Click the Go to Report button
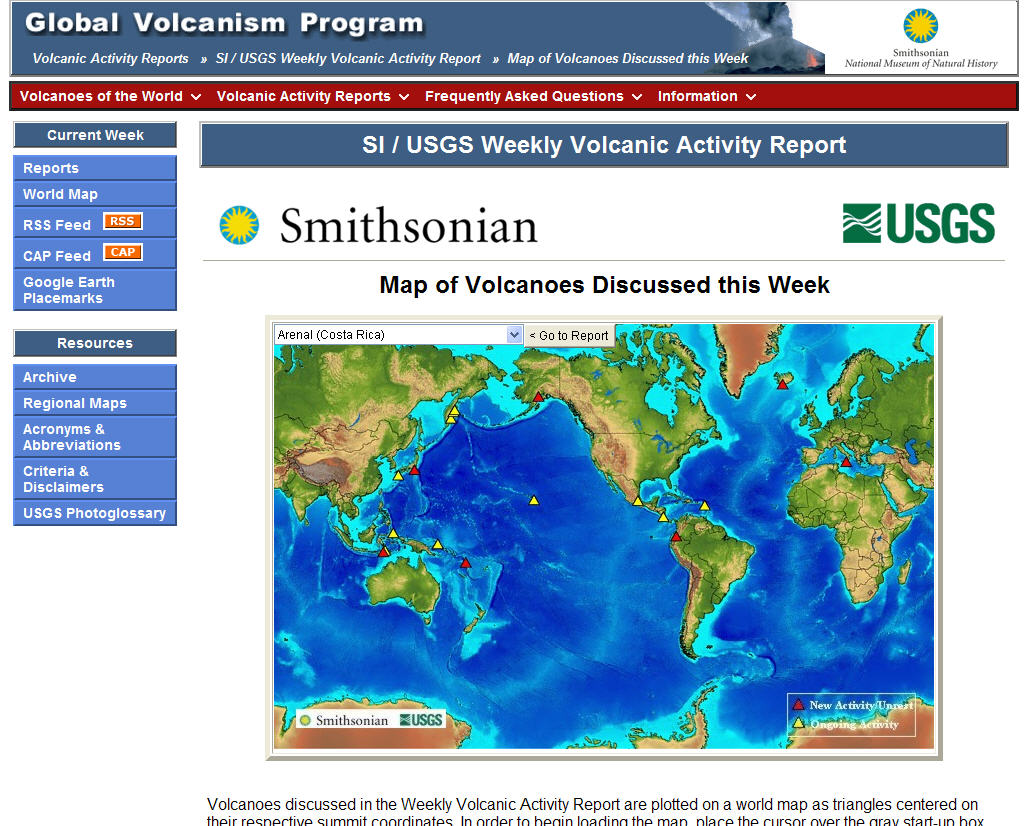1027x826 pixels. click(569, 335)
